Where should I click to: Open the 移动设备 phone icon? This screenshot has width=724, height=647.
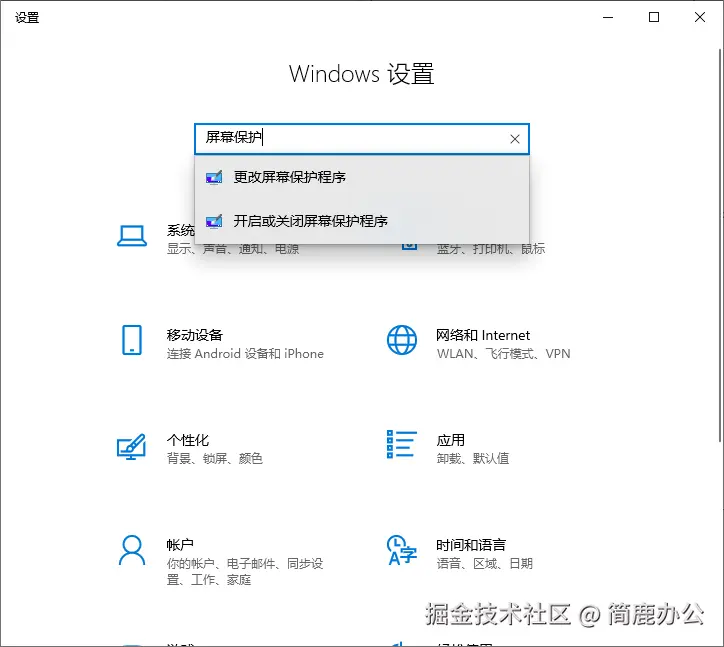(132, 340)
